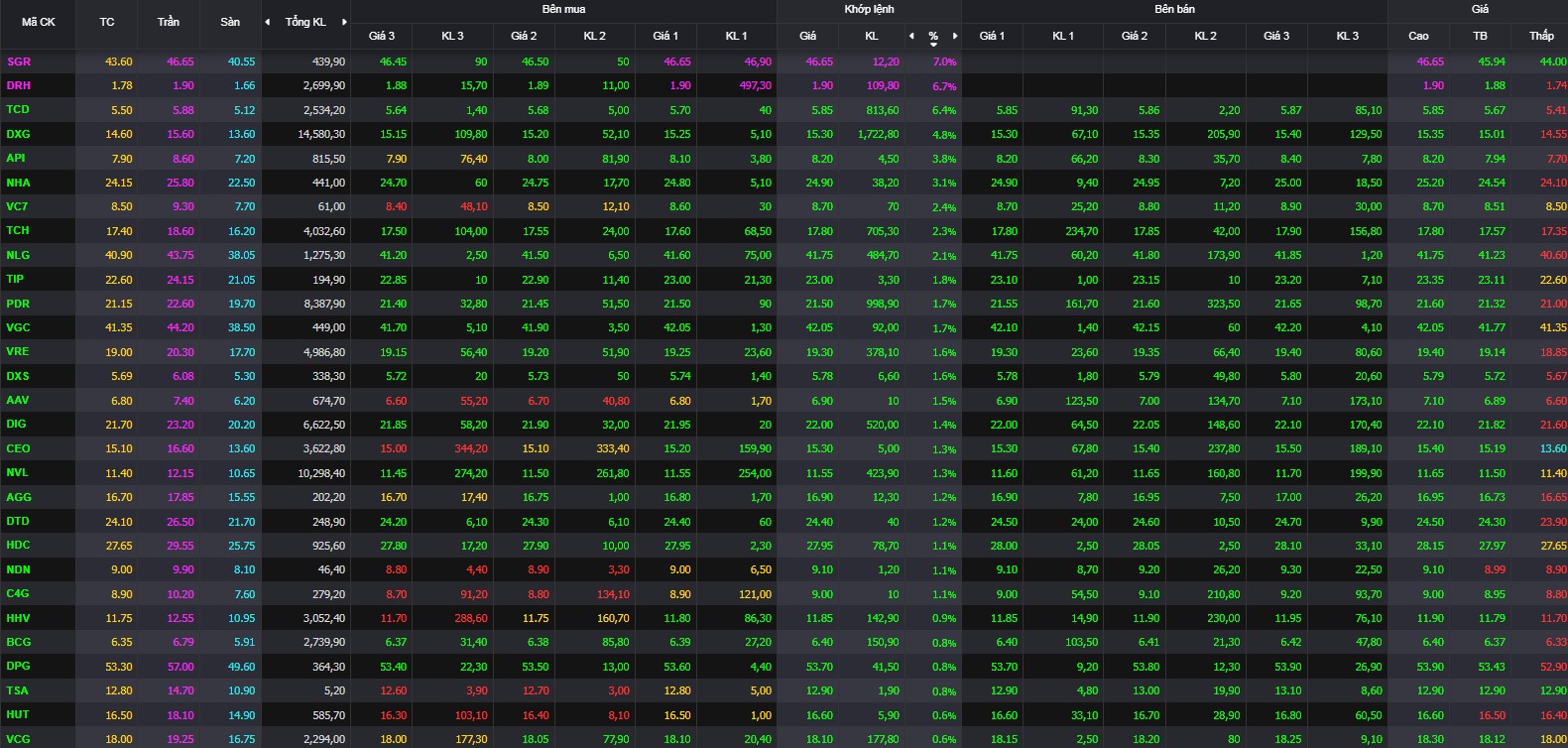Click PDR sell volume 323,50

tap(1224, 304)
